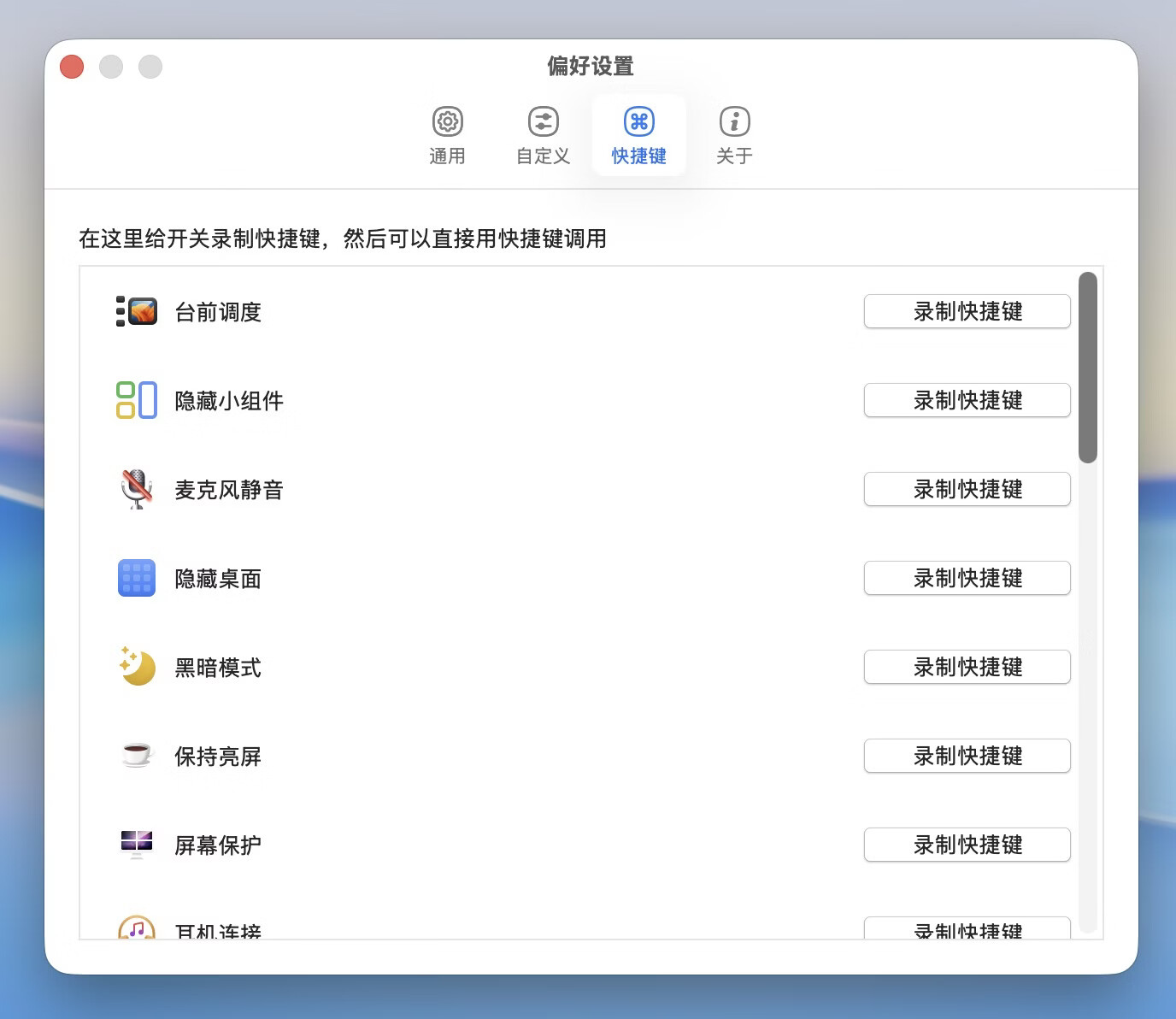The width and height of the screenshot is (1176, 1019).
Task: Open the 关于 tab
Action: pos(733,135)
